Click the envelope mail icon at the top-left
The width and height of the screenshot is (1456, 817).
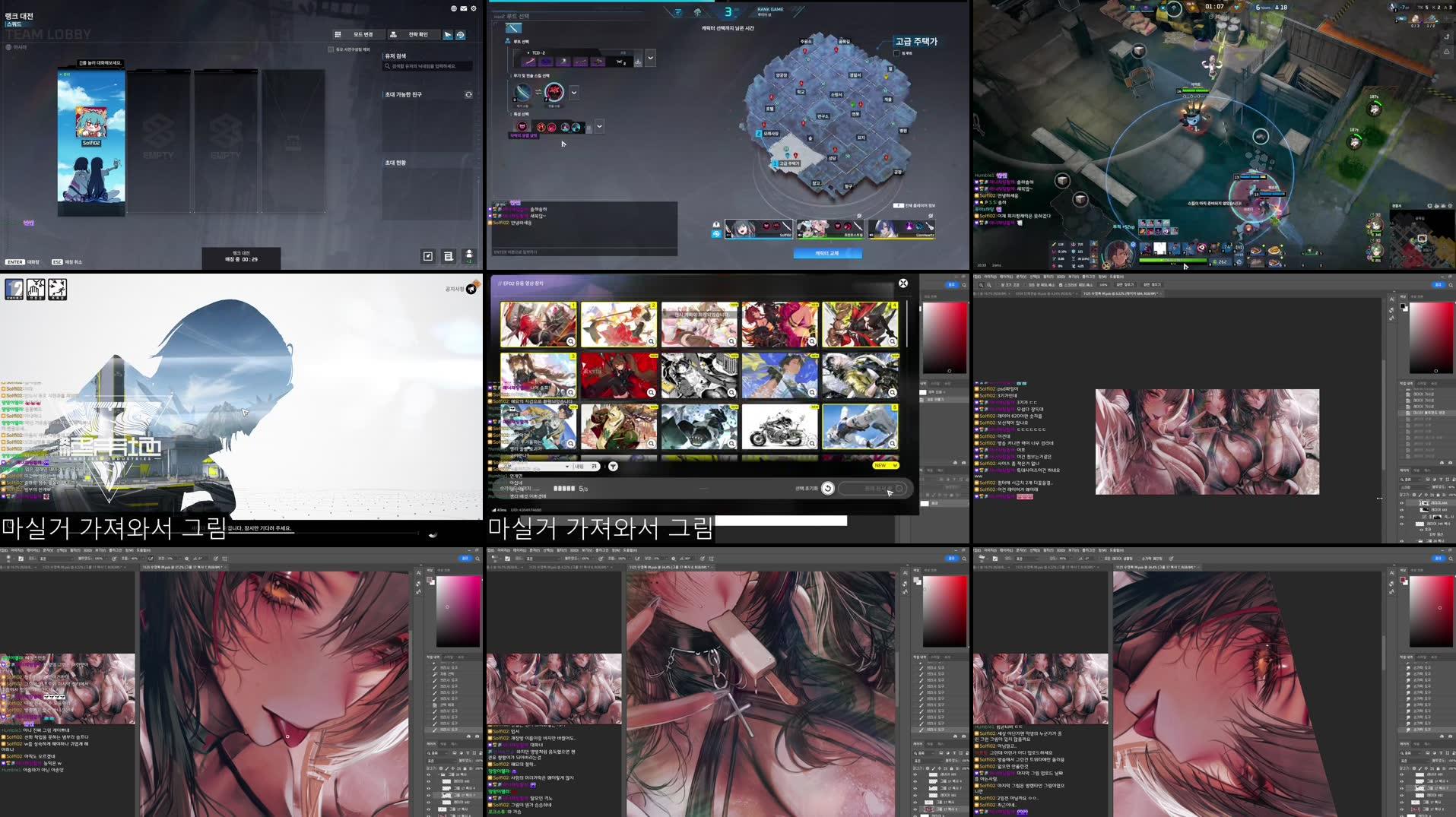click(x=464, y=8)
